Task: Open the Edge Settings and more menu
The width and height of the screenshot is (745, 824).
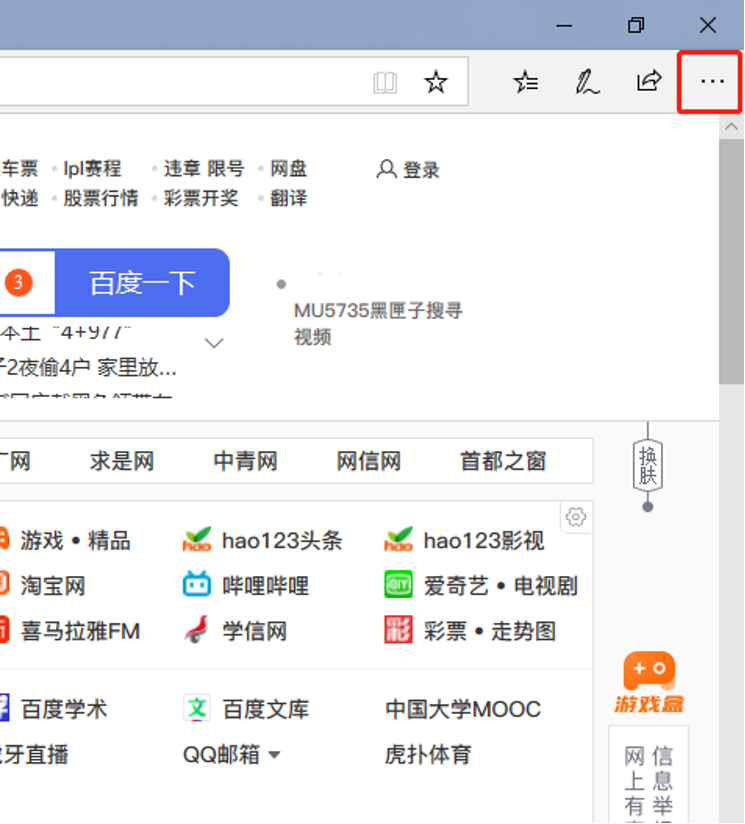Action: point(711,82)
